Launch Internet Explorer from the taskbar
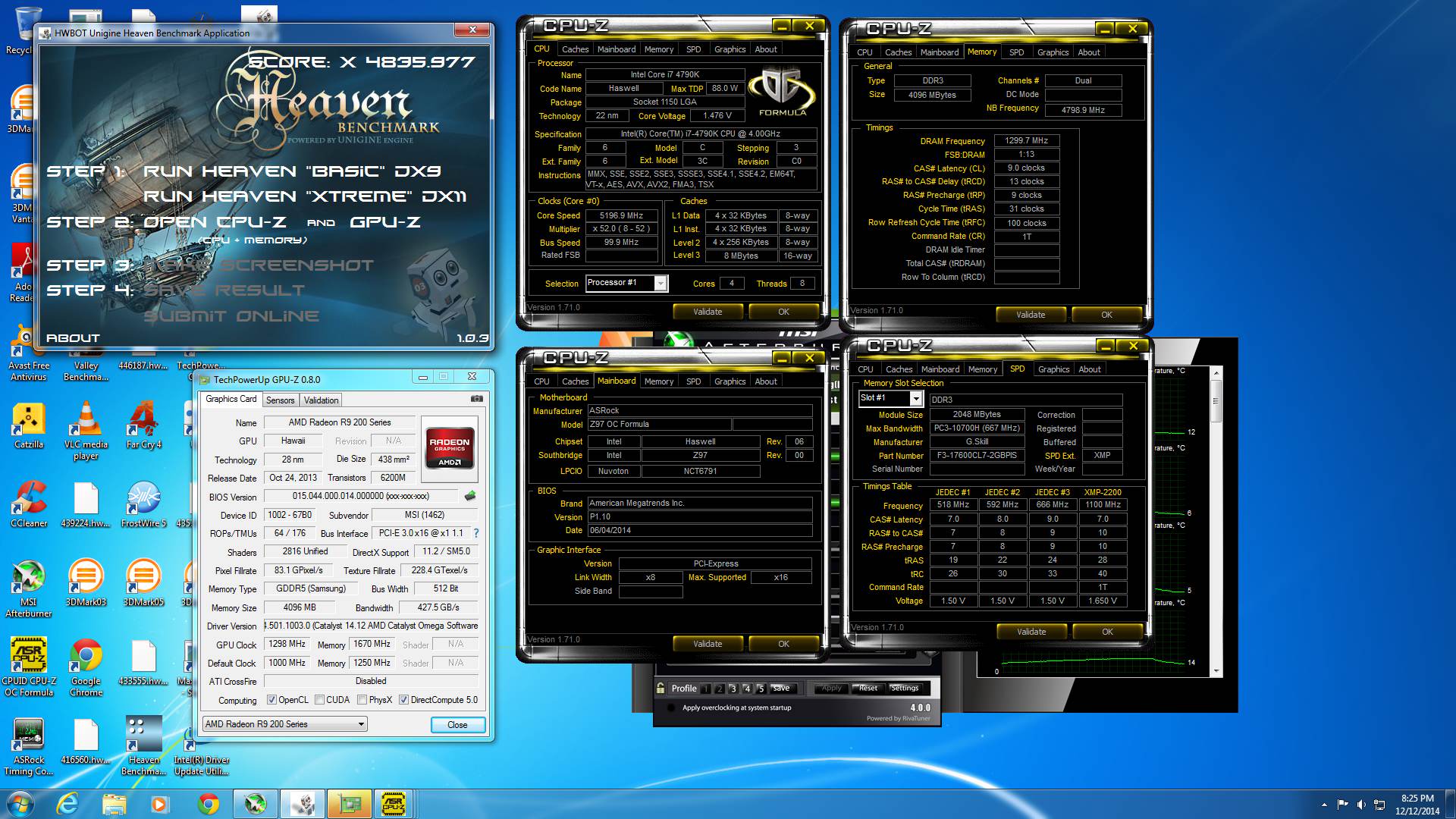The height and width of the screenshot is (819, 1456). 67,804
